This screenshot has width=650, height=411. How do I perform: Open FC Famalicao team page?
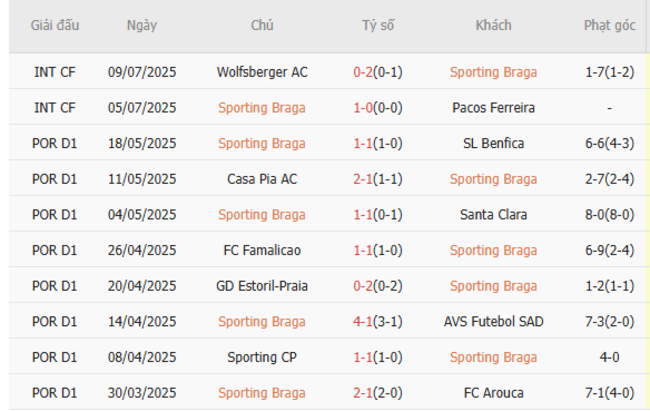[x=262, y=250]
